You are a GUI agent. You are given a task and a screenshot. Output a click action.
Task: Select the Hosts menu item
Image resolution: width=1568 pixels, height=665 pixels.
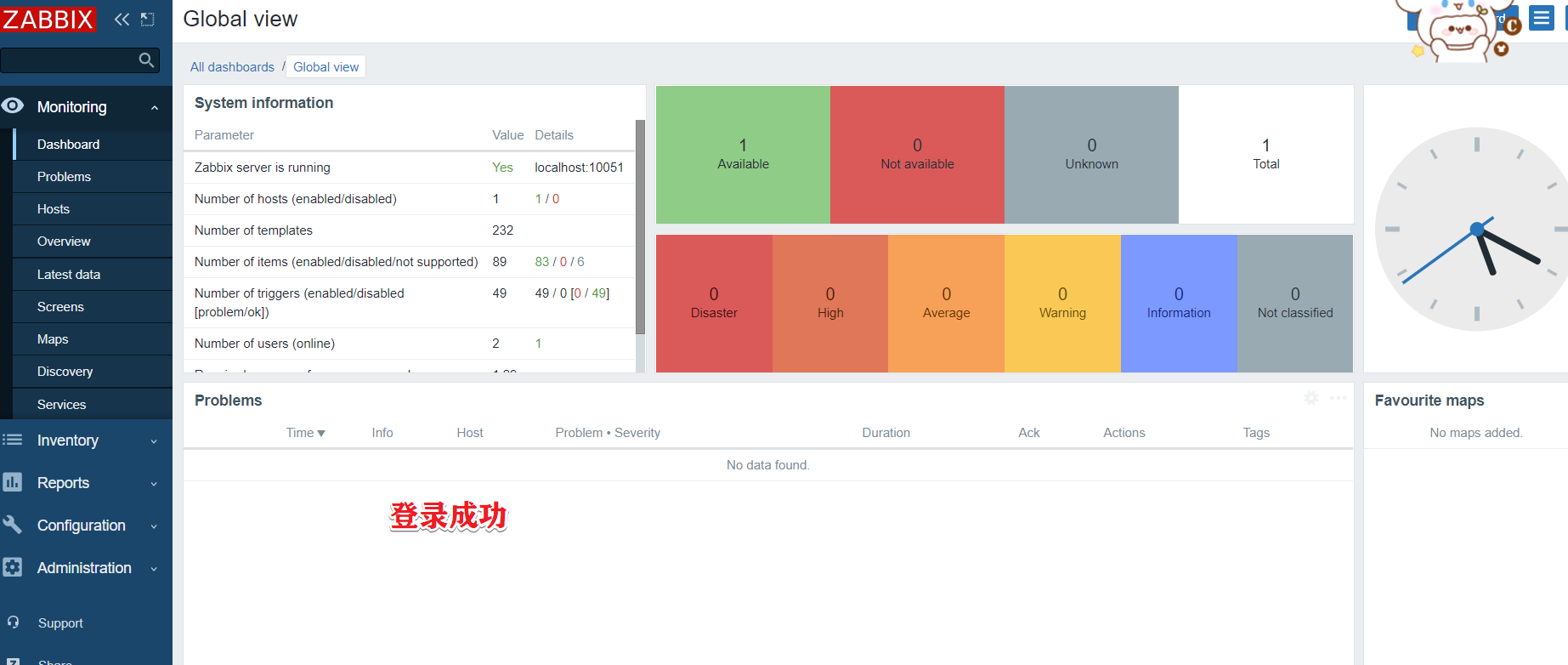[54, 209]
